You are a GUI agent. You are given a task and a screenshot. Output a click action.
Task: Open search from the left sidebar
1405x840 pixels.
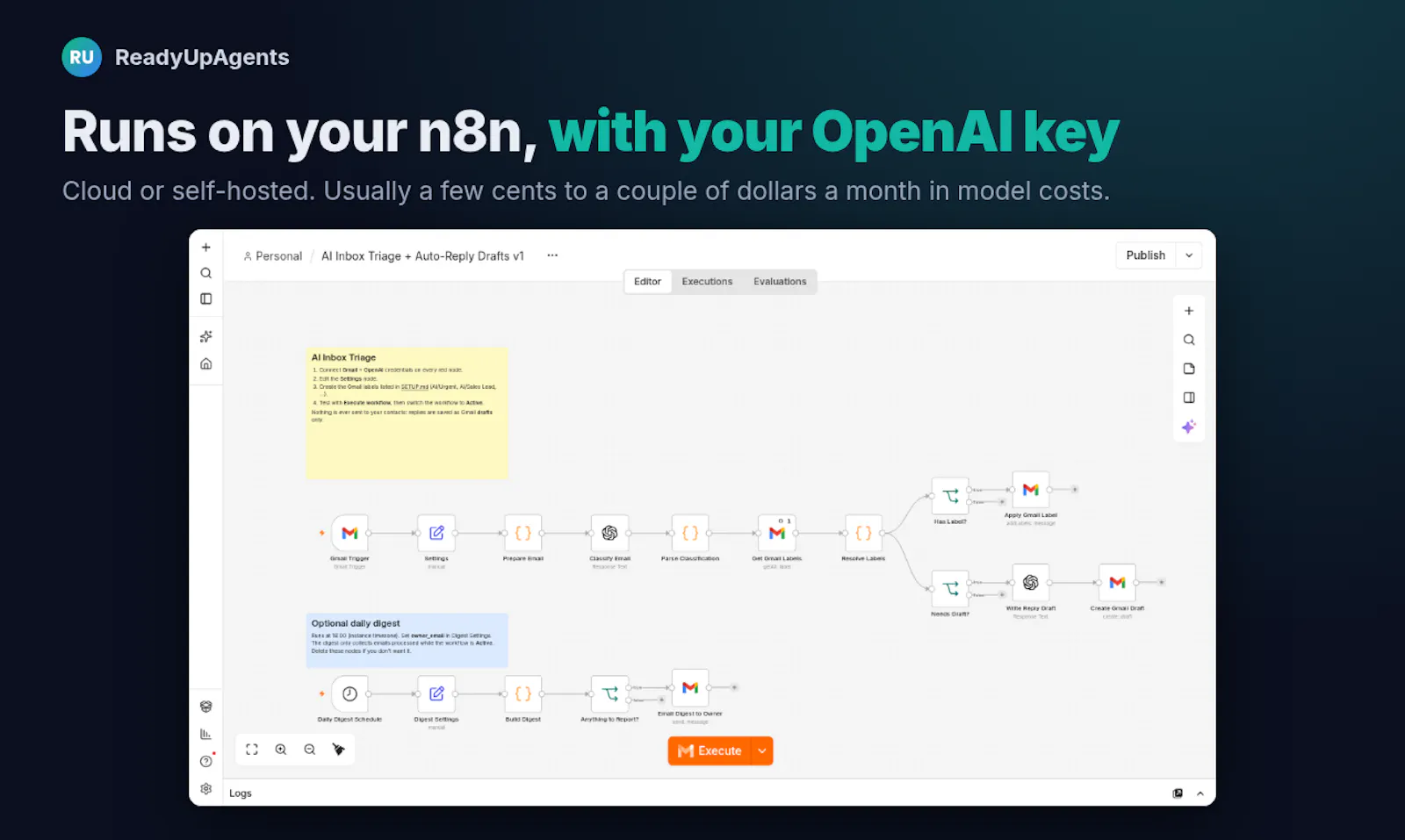click(x=205, y=273)
